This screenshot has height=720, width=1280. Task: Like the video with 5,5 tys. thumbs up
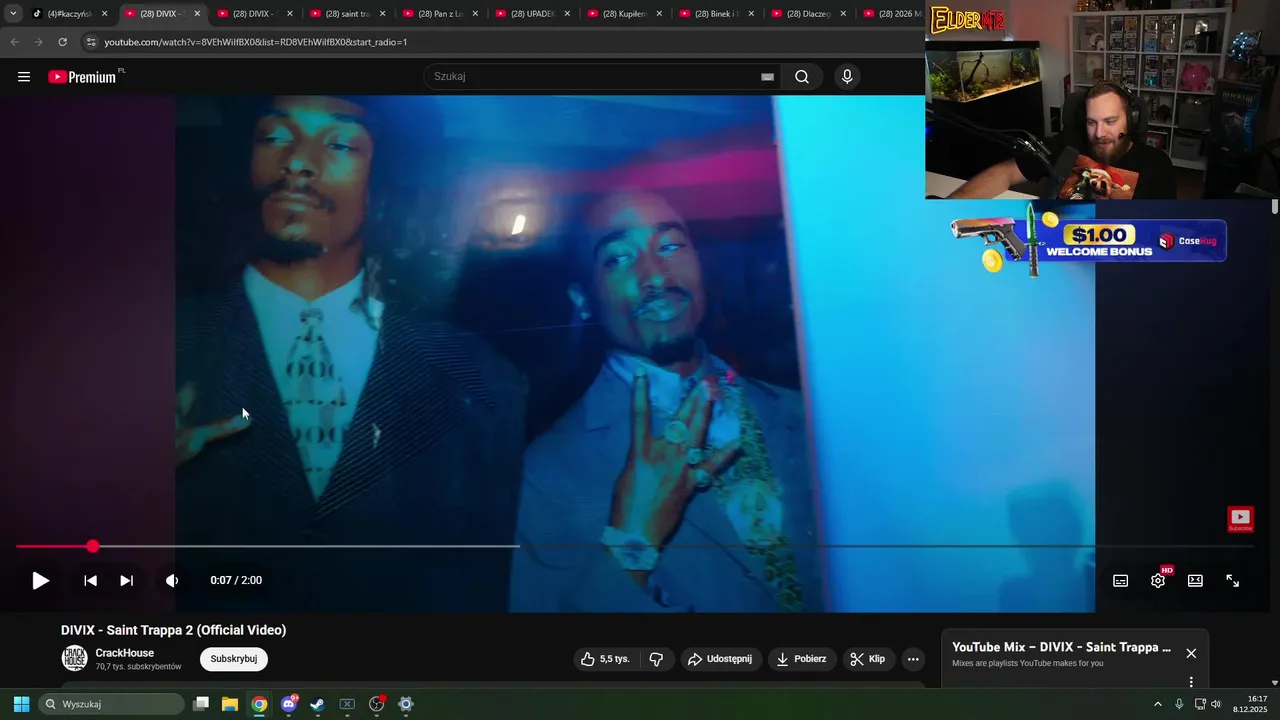(x=605, y=659)
